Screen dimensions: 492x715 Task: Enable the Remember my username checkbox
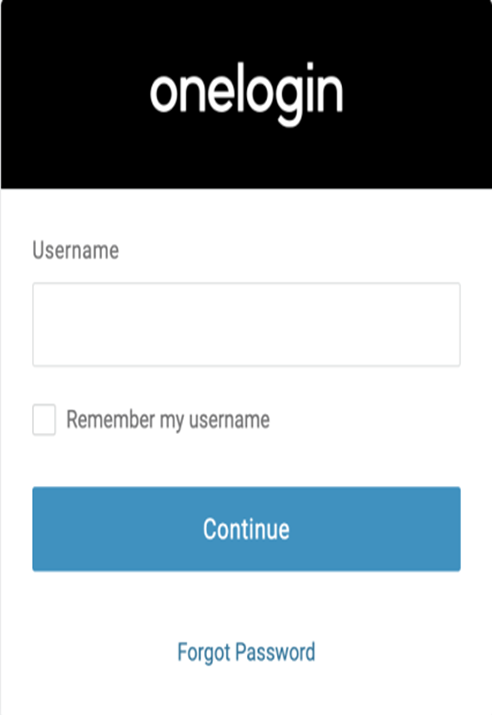coord(44,420)
